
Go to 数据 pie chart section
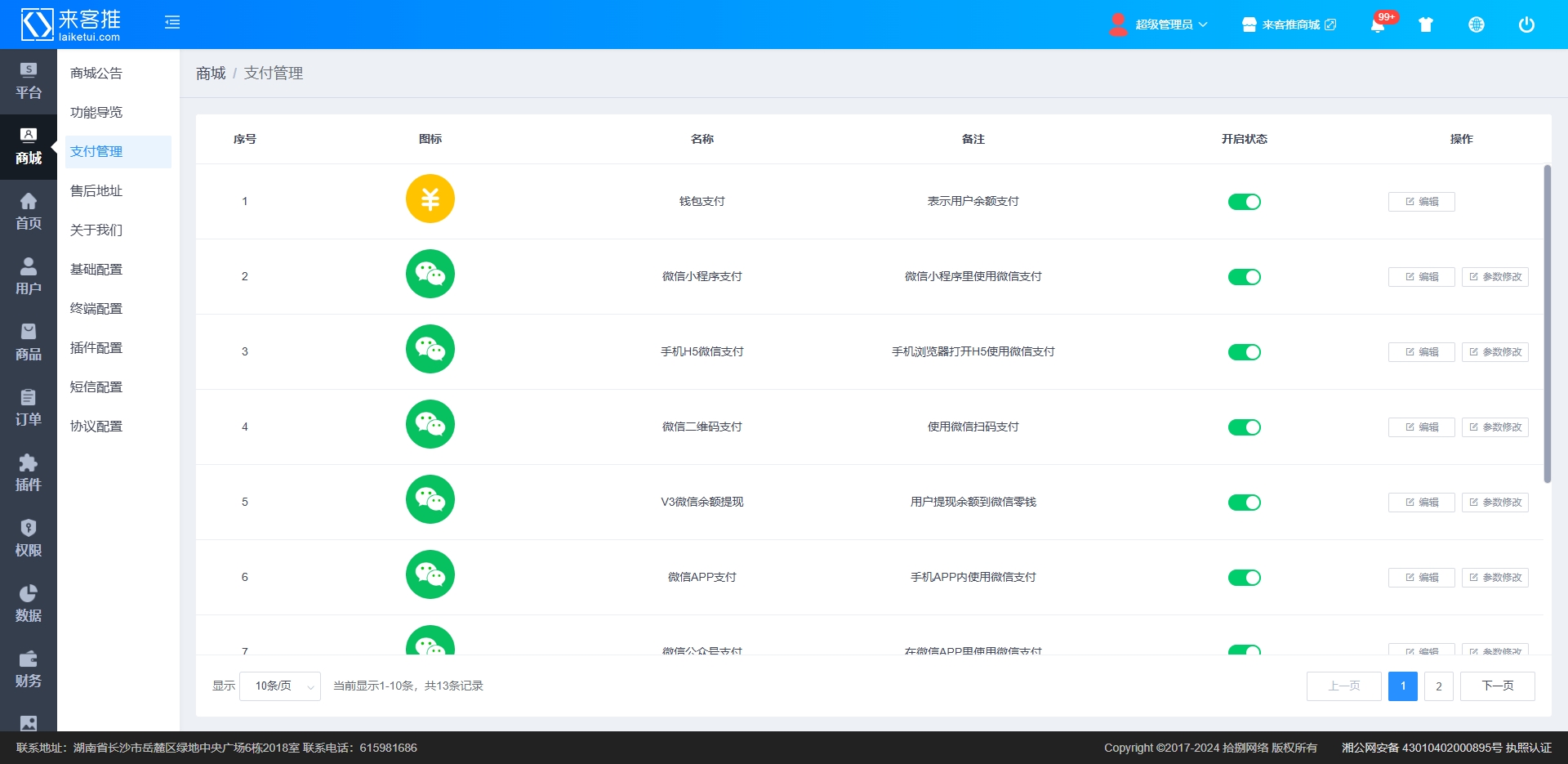point(28,604)
